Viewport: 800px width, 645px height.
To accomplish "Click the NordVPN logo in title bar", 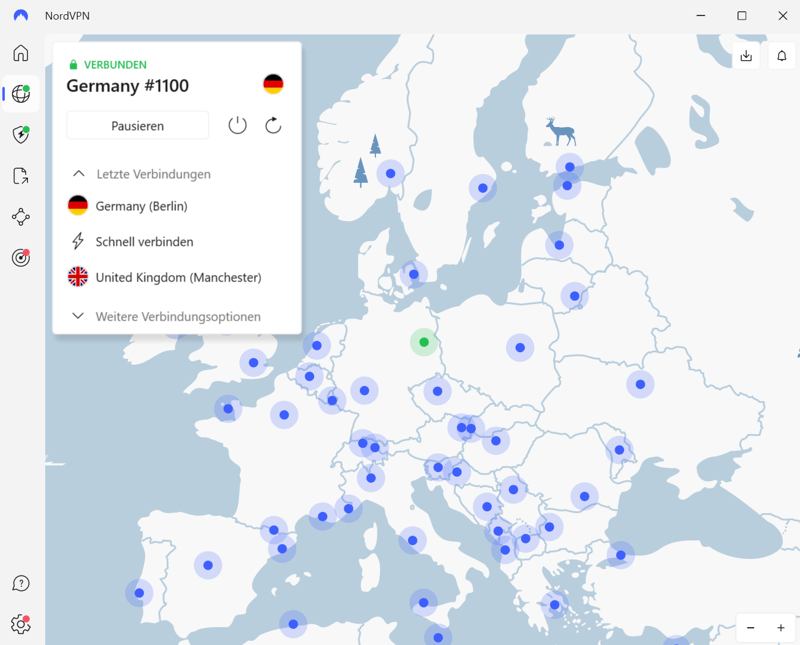I will (21, 15).
